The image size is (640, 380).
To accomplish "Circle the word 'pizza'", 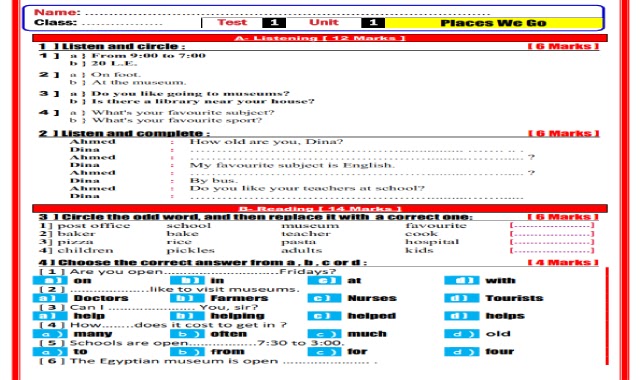I will click(75, 242).
